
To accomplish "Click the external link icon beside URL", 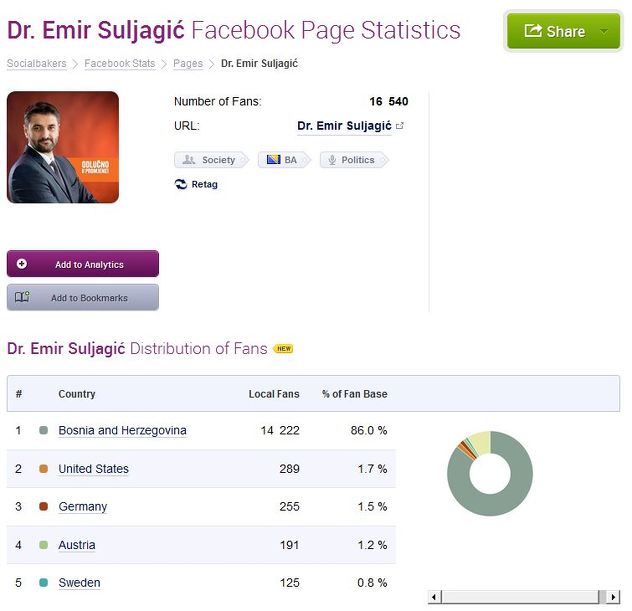I will (400, 126).
